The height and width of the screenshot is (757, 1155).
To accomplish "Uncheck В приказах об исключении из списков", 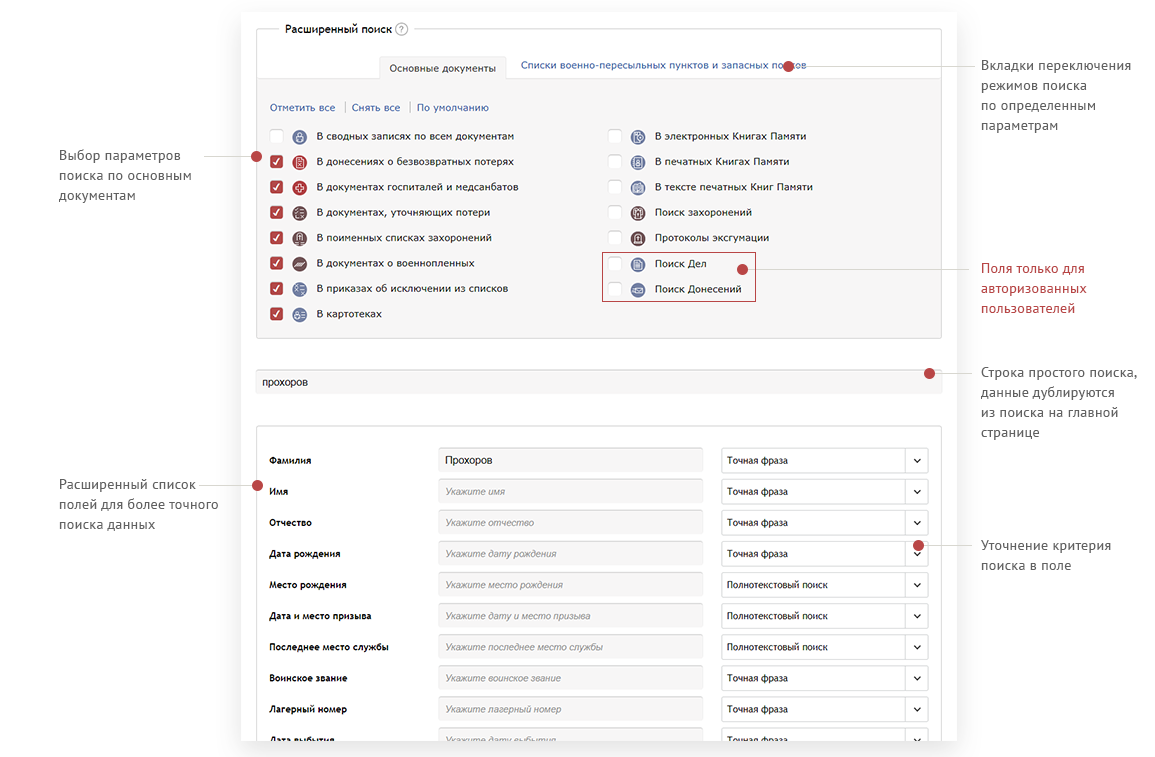I will click(x=276, y=289).
